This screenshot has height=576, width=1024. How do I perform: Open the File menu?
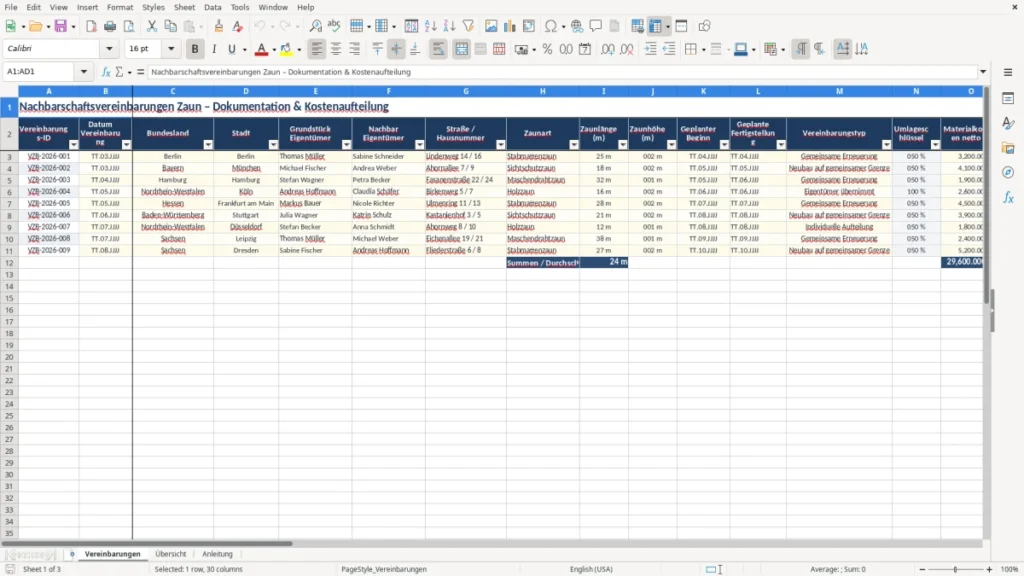(x=11, y=7)
